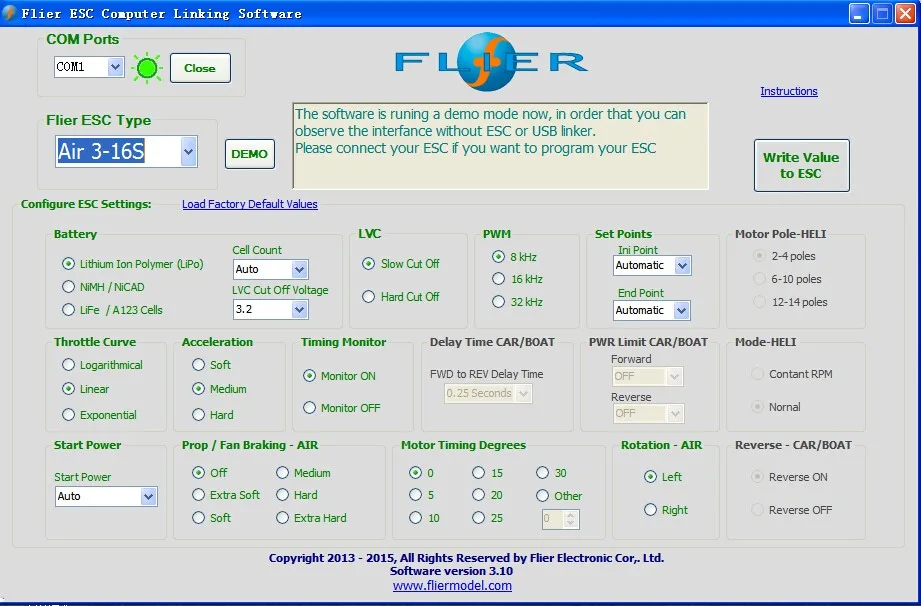Set throttle curve to Exponential
The width and height of the screenshot is (921, 606).
[x=69, y=415]
